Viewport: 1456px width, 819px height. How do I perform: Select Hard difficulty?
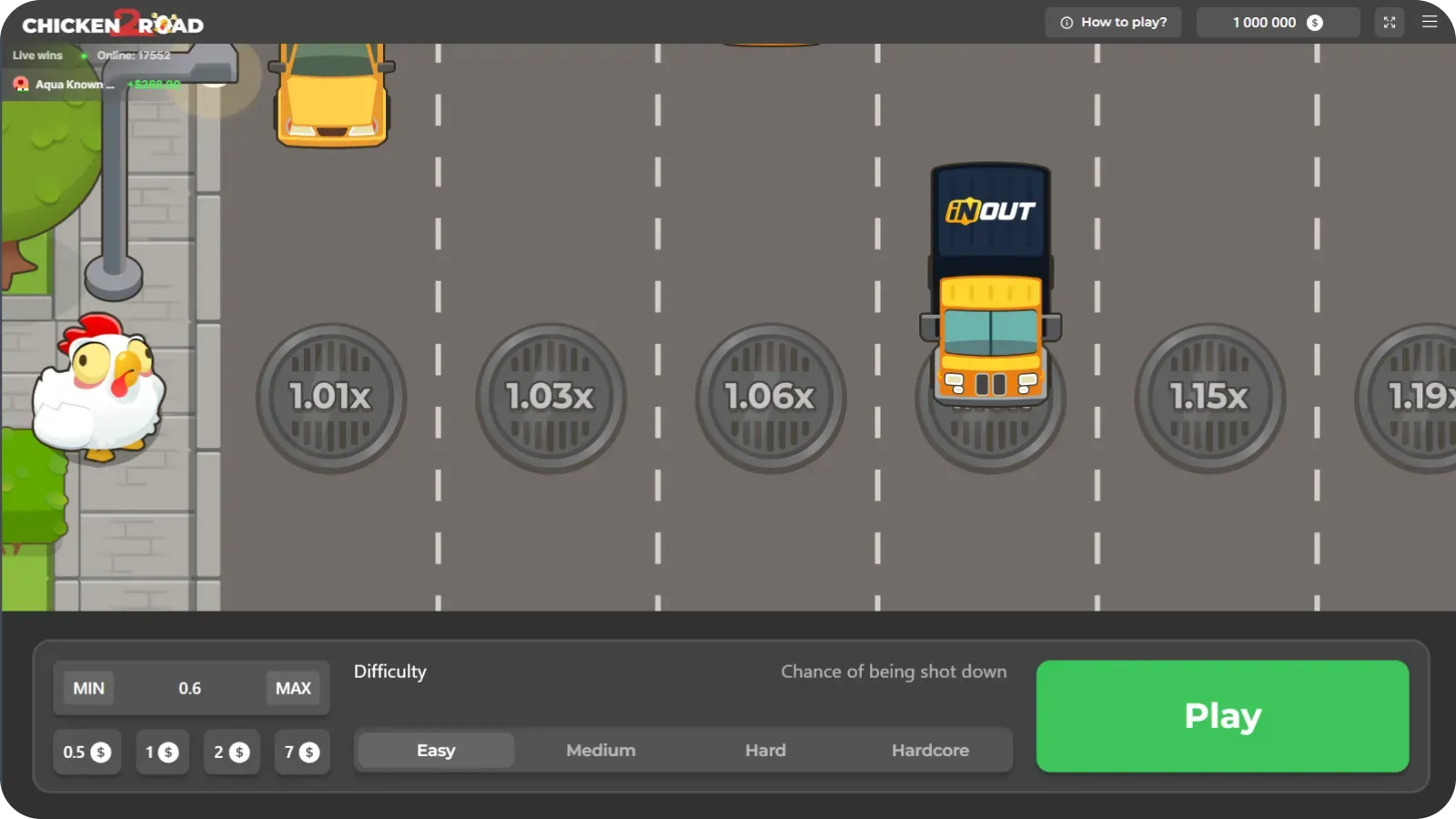[765, 751]
